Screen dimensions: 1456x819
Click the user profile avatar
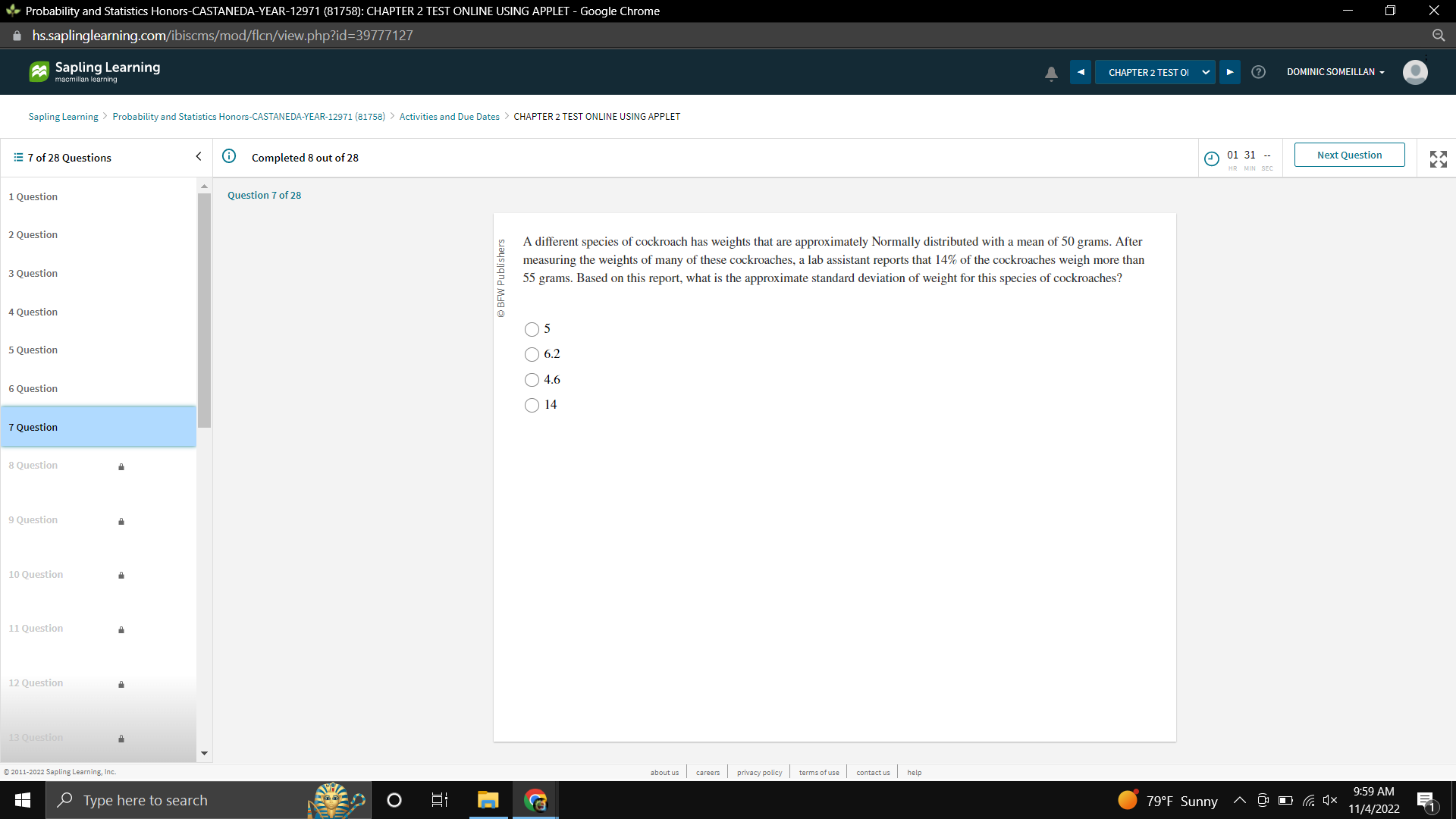point(1415,72)
